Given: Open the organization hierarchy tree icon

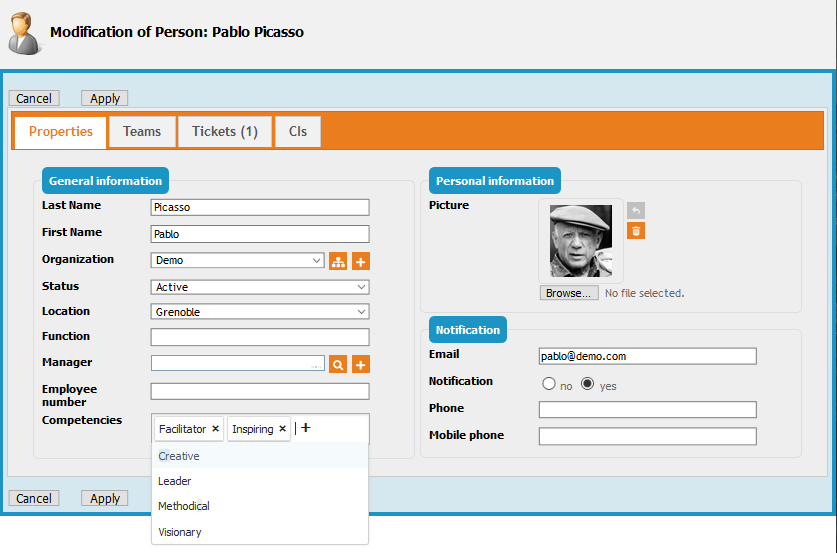Looking at the screenshot, I should coord(338,261).
